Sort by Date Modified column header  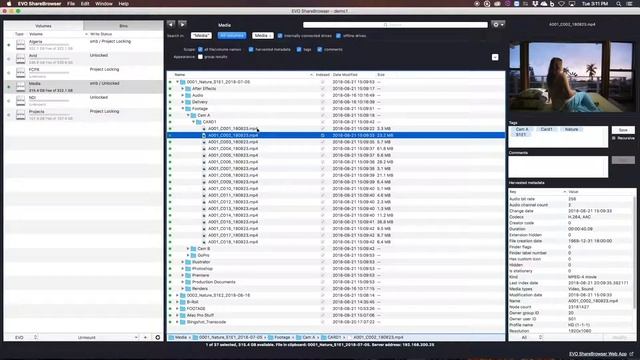tap(345, 75)
